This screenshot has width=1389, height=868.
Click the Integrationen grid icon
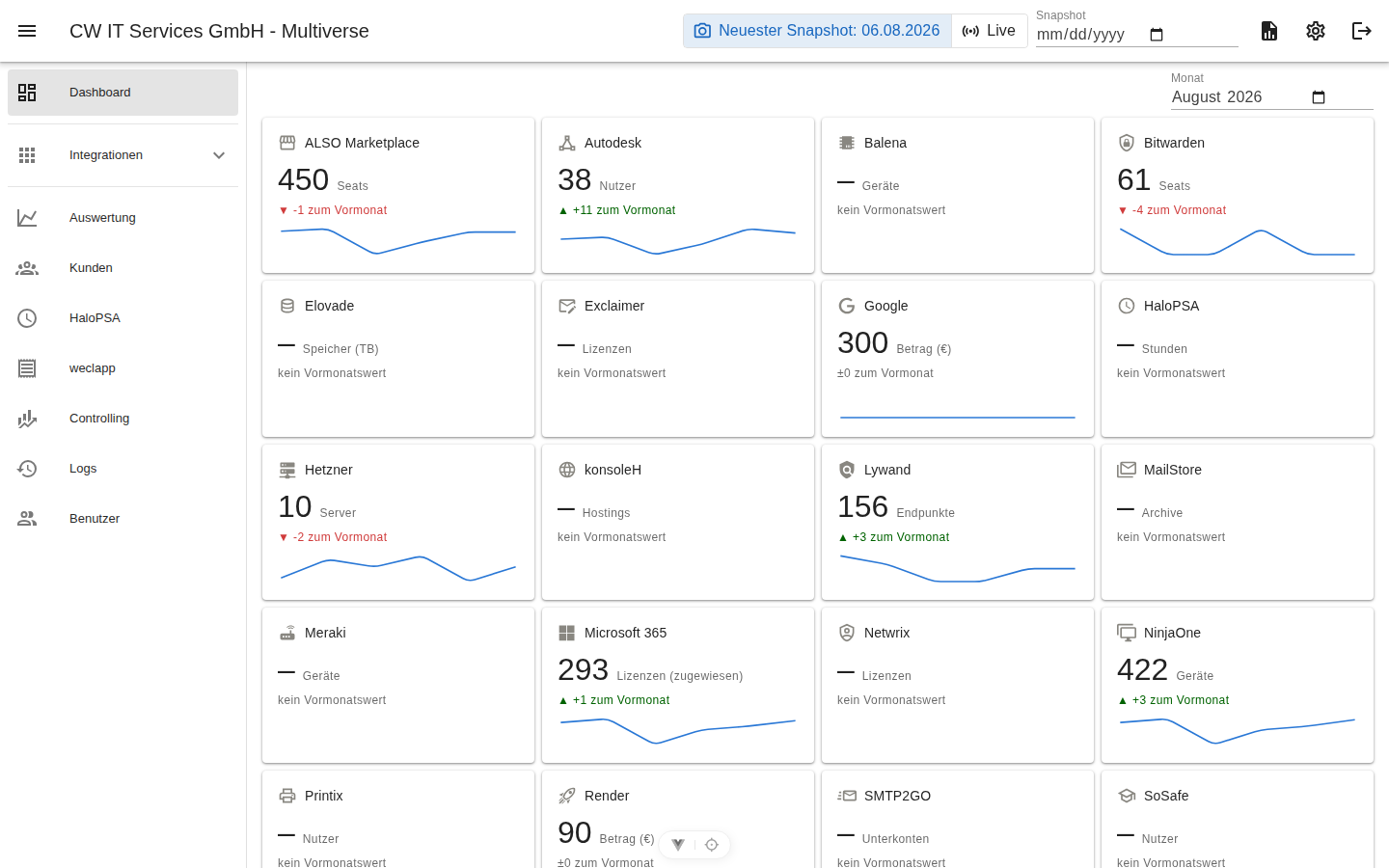tap(27, 155)
